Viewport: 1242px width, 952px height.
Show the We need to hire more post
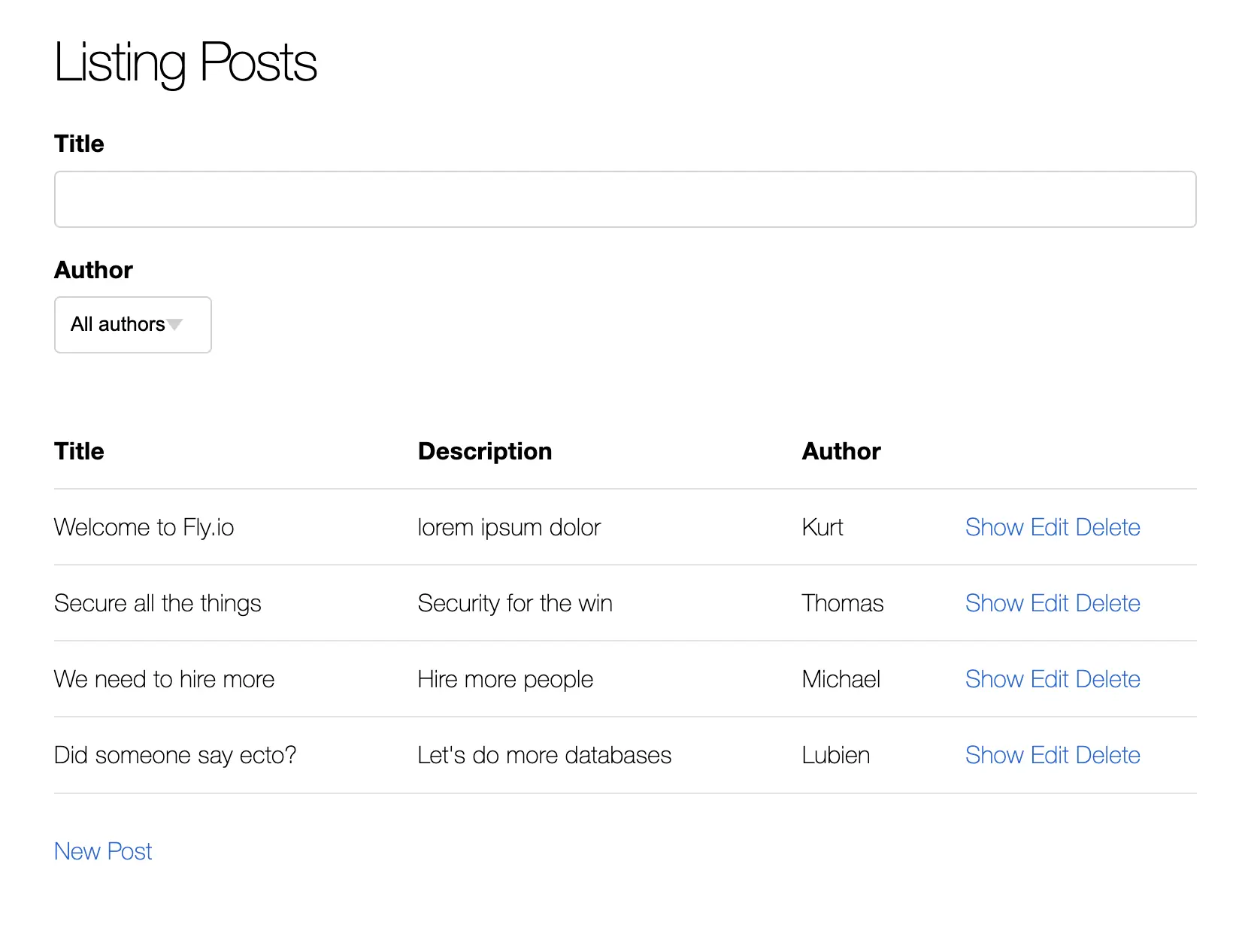click(994, 679)
